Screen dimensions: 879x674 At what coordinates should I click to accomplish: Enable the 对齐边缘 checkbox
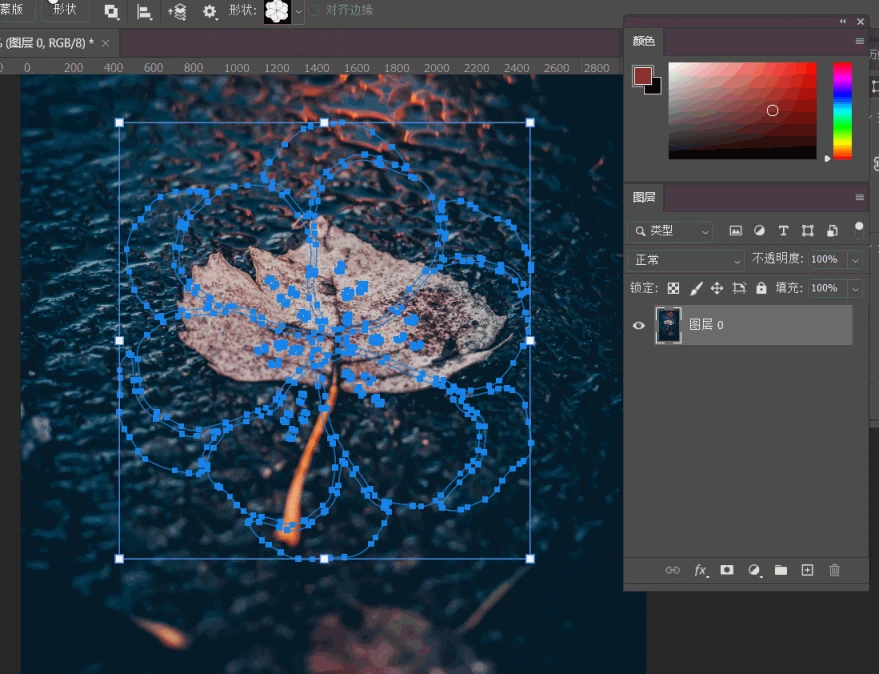[x=314, y=11]
